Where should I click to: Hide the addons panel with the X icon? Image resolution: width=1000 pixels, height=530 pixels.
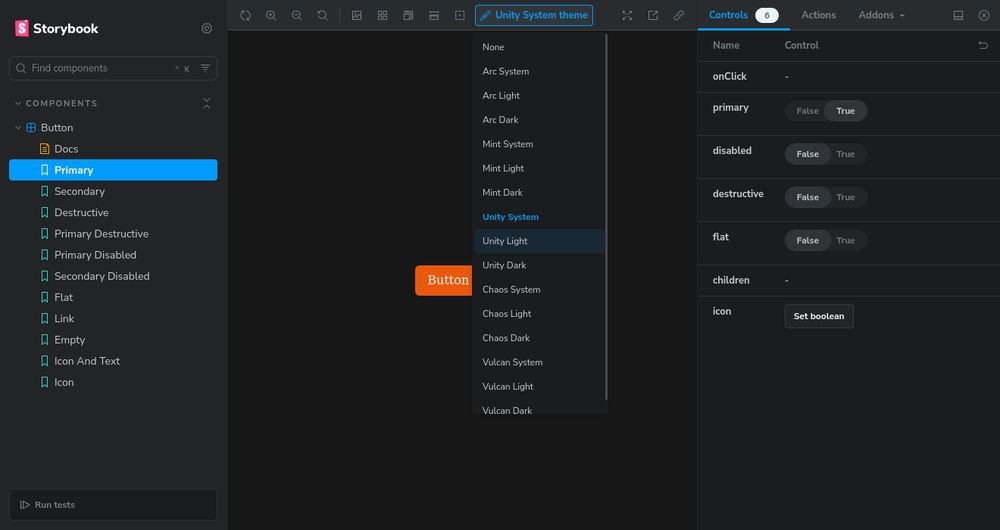coord(984,15)
